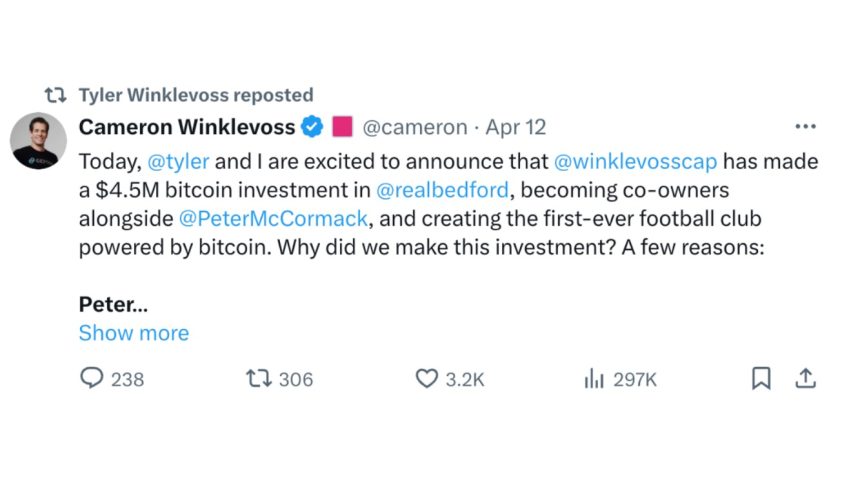The height and width of the screenshot is (478, 860).
Task: Click the Cameron Winklevoss display name
Action: tap(187, 127)
